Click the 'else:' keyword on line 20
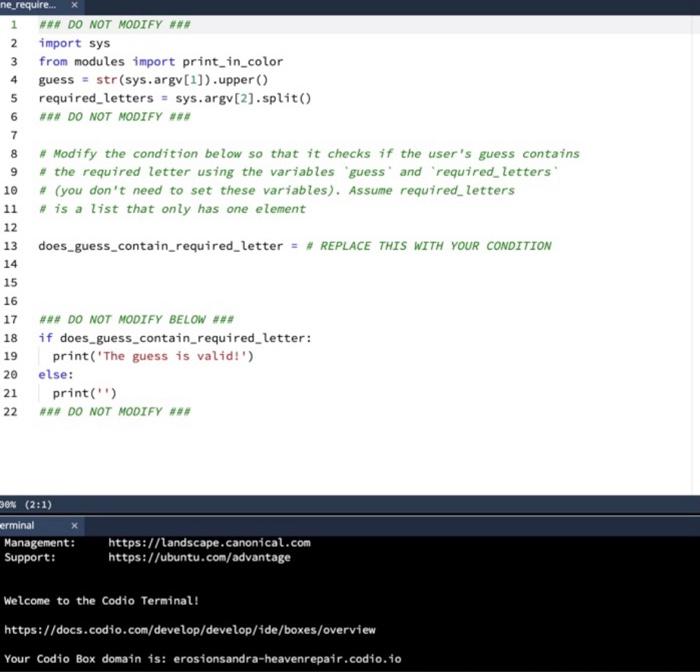700x672 pixels. click(55, 375)
